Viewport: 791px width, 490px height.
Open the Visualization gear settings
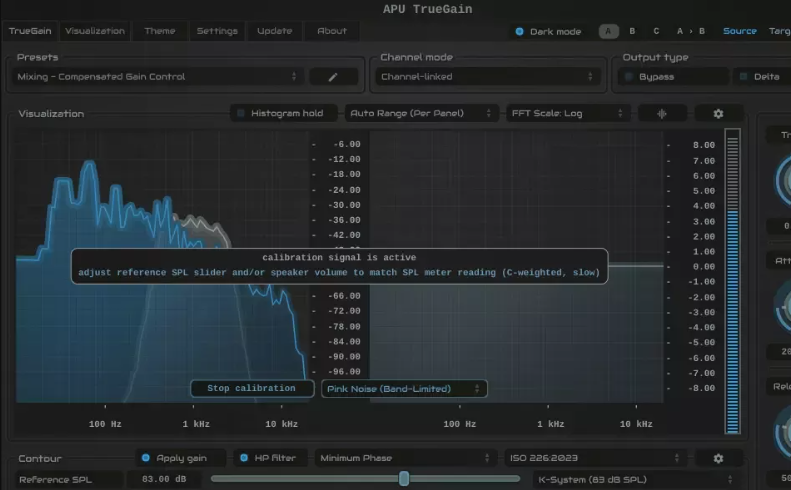point(717,114)
